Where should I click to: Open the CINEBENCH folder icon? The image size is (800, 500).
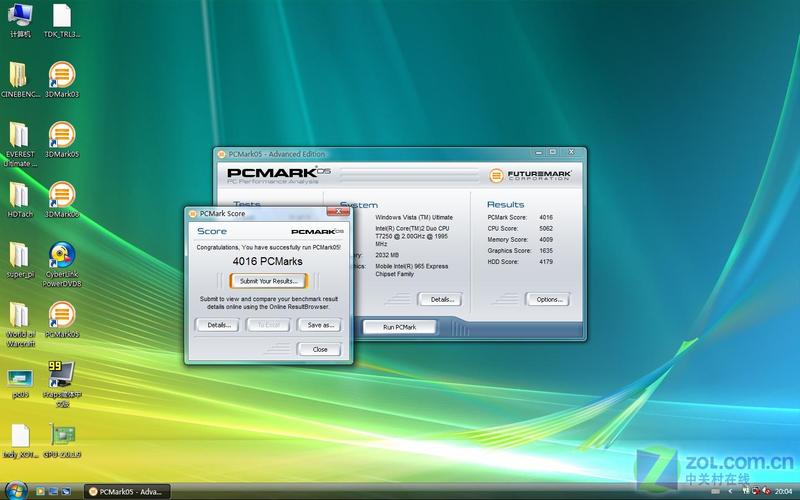[20, 80]
